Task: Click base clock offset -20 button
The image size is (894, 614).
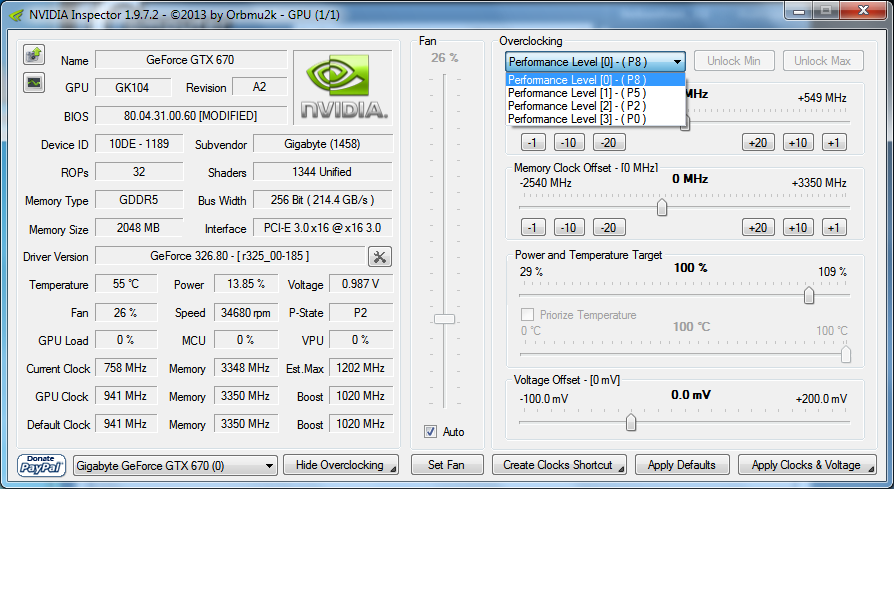Action: pos(609,143)
